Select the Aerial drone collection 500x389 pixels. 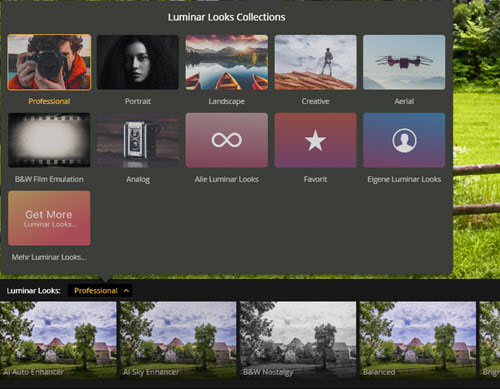[x=404, y=62]
